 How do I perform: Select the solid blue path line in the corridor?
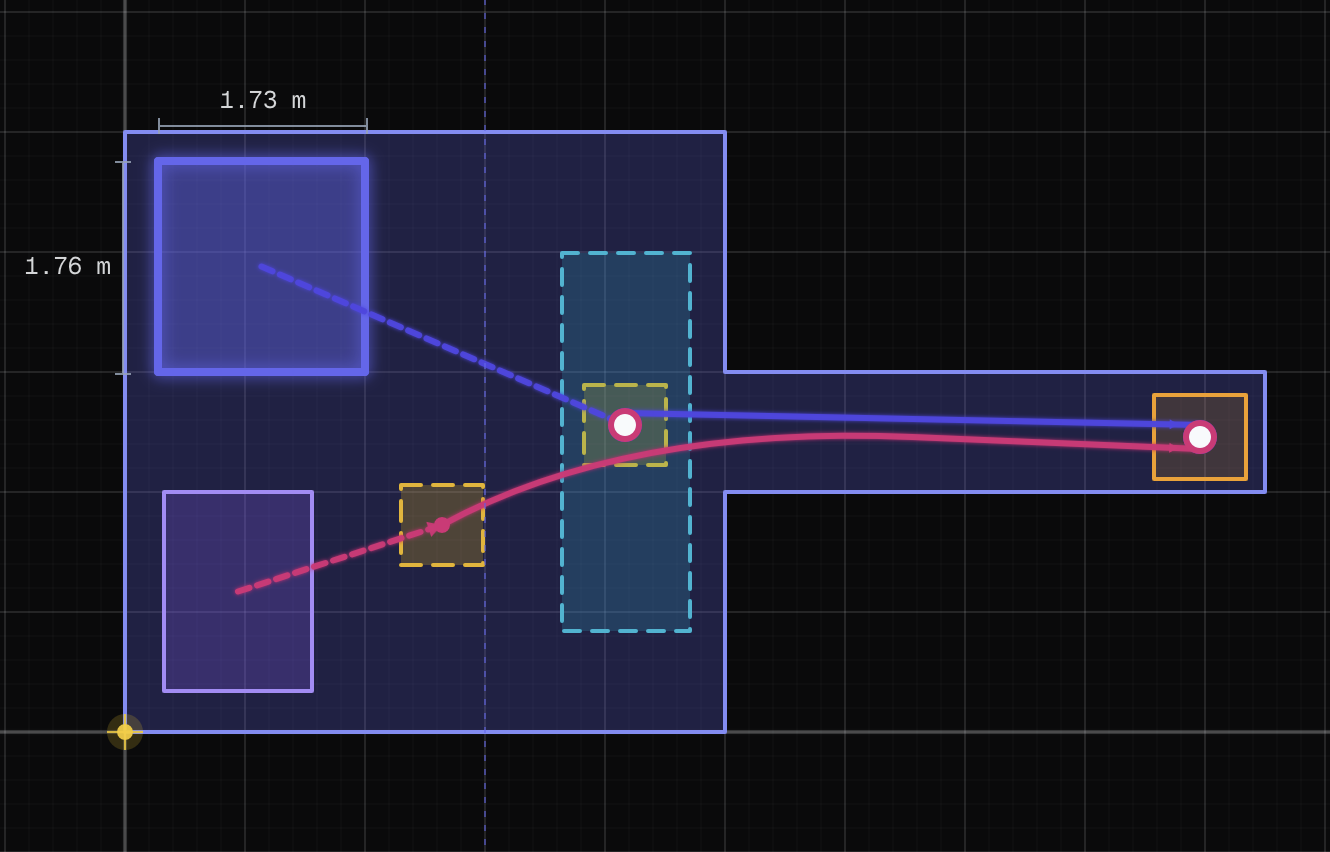click(x=910, y=418)
